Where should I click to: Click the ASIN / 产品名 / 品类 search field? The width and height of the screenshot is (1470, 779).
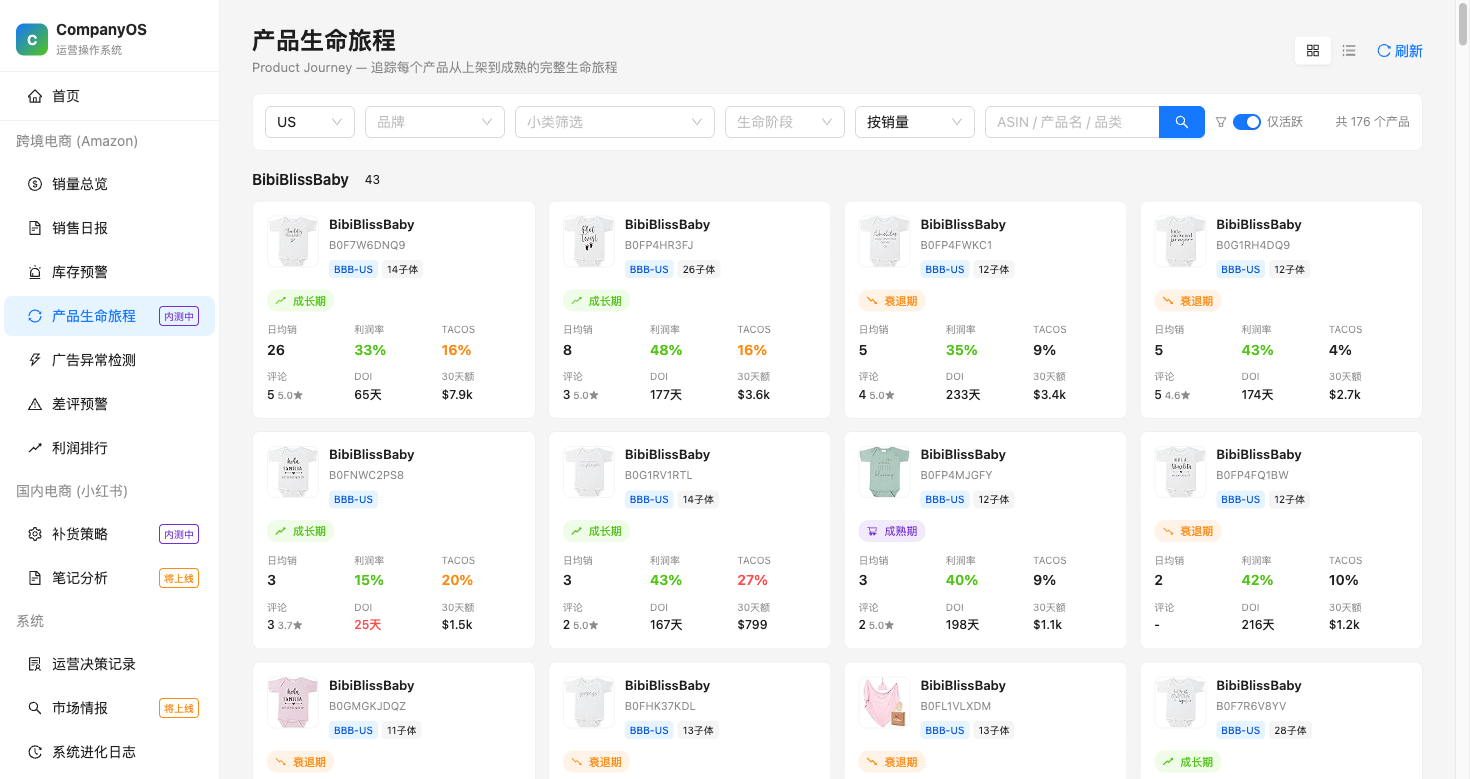coord(1072,122)
